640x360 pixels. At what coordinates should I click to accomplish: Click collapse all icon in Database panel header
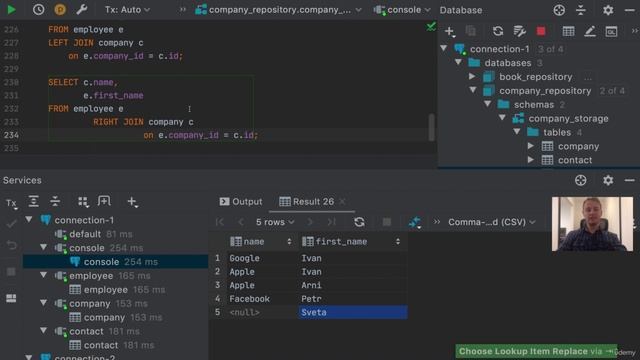click(581, 10)
